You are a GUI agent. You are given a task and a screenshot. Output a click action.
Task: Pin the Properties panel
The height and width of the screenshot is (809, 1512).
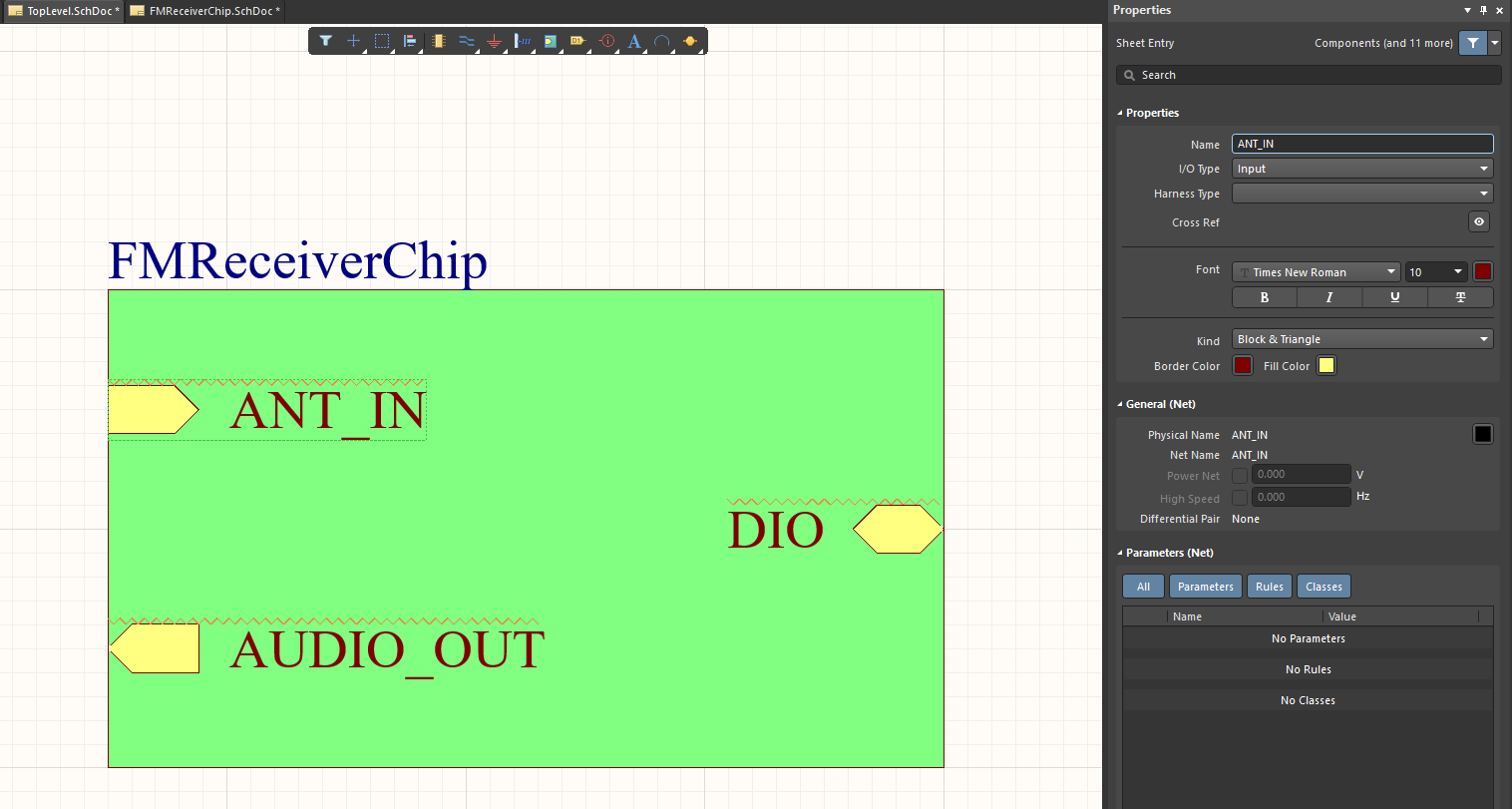tap(1483, 10)
